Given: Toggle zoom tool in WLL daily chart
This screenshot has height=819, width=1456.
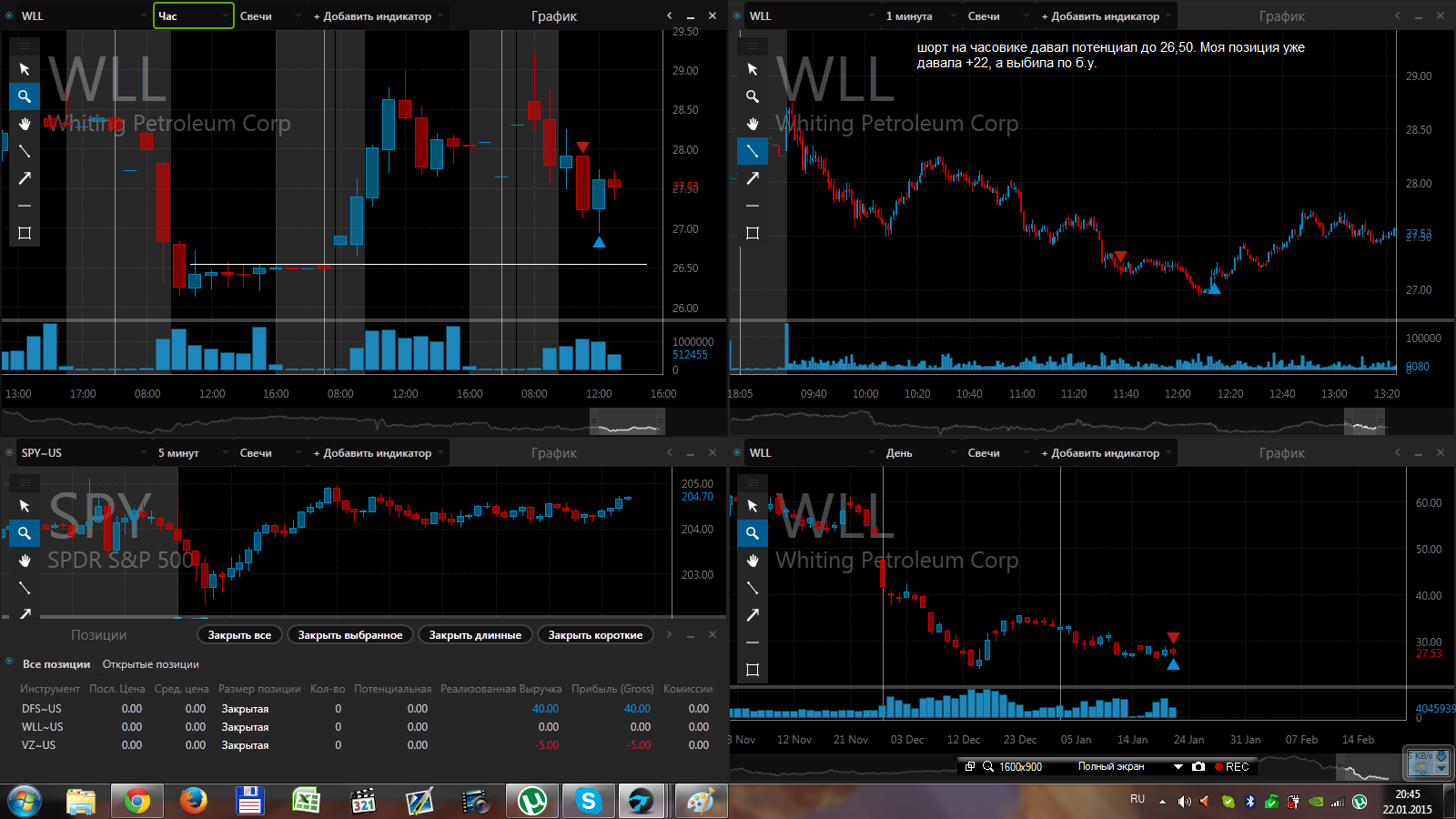Looking at the screenshot, I should pos(753,533).
